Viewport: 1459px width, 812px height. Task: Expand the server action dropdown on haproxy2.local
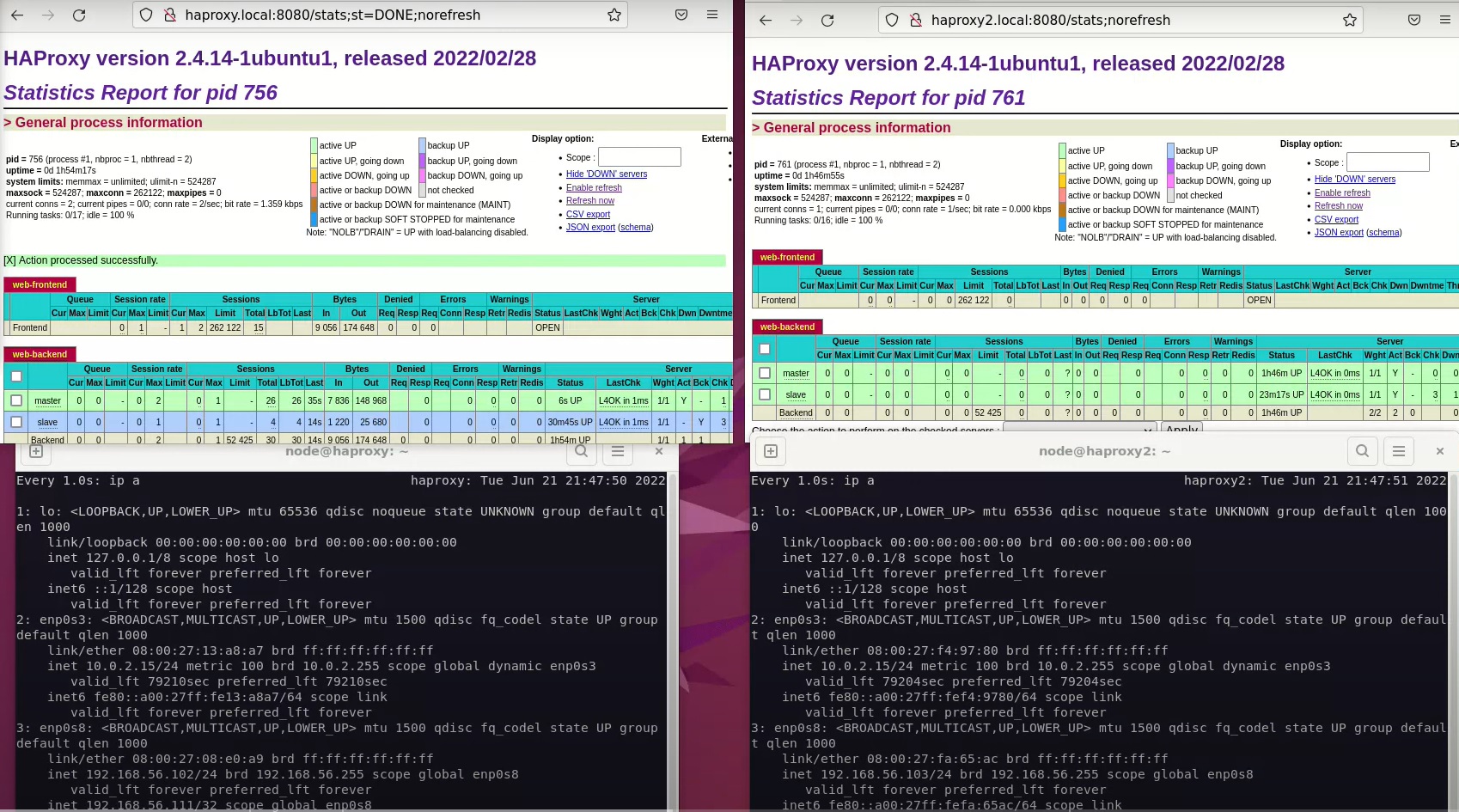[x=1079, y=429]
